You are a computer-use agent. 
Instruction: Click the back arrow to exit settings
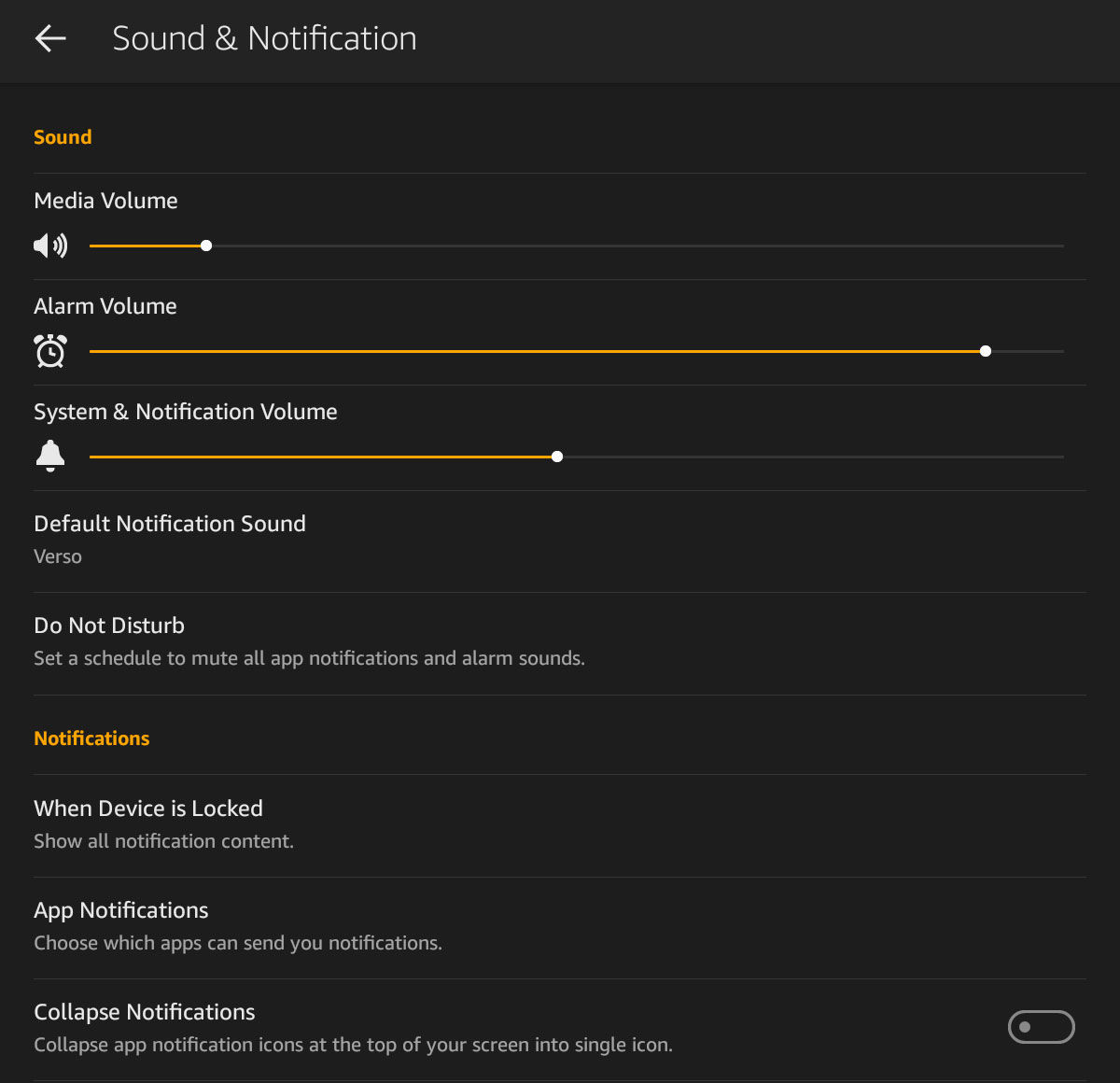coord(50,38)
